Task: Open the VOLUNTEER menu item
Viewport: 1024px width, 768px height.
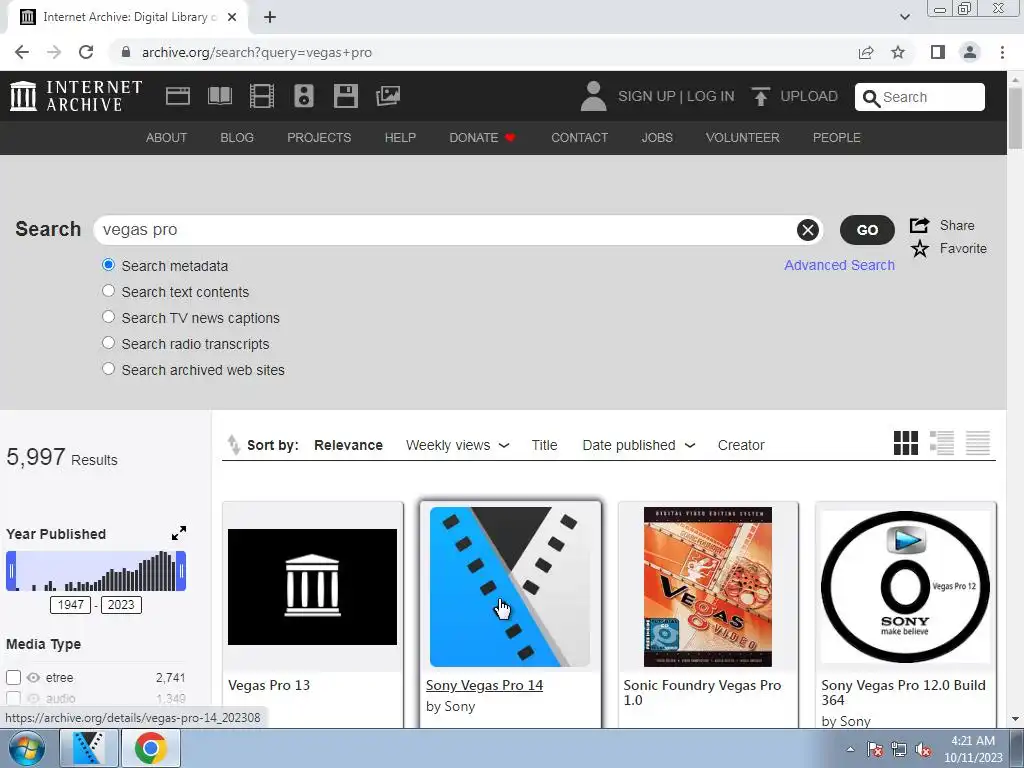Action: coord(743,138)
